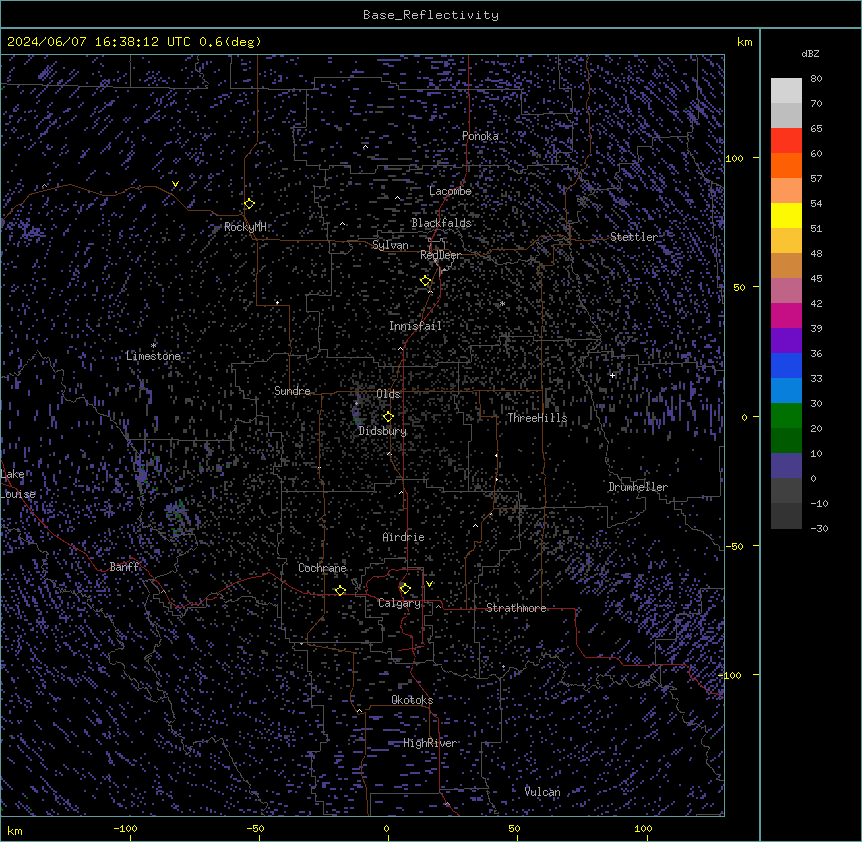Click the 80 value in dBZ legend

[x=816, y=79]
